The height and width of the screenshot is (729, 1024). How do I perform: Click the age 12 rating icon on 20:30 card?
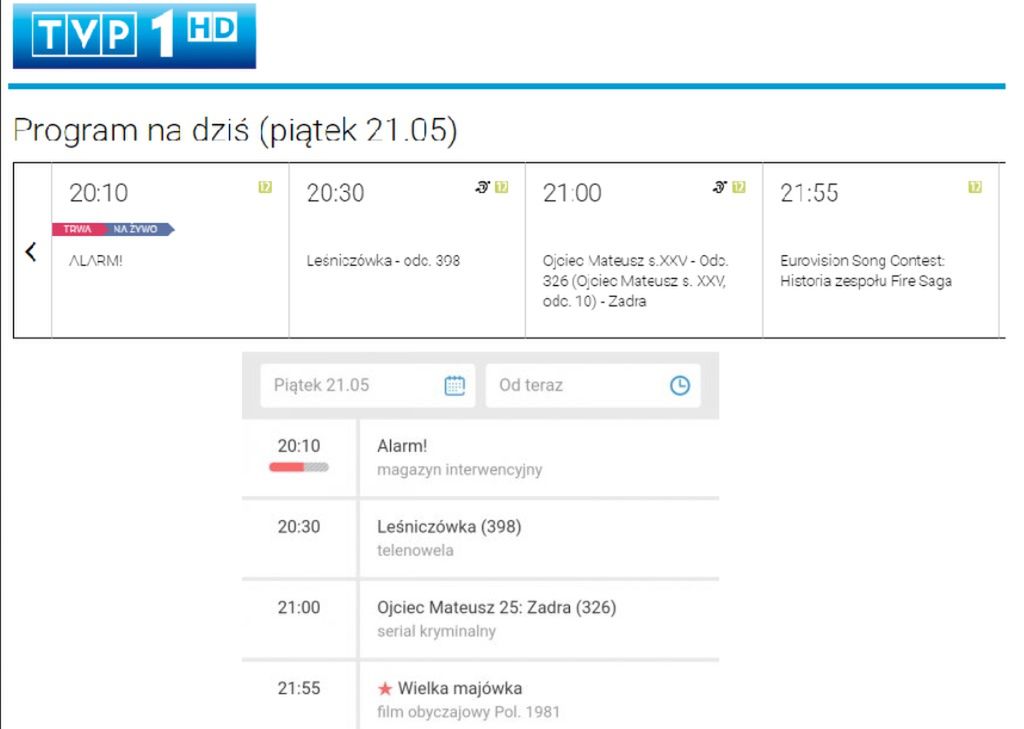point(502,187)
